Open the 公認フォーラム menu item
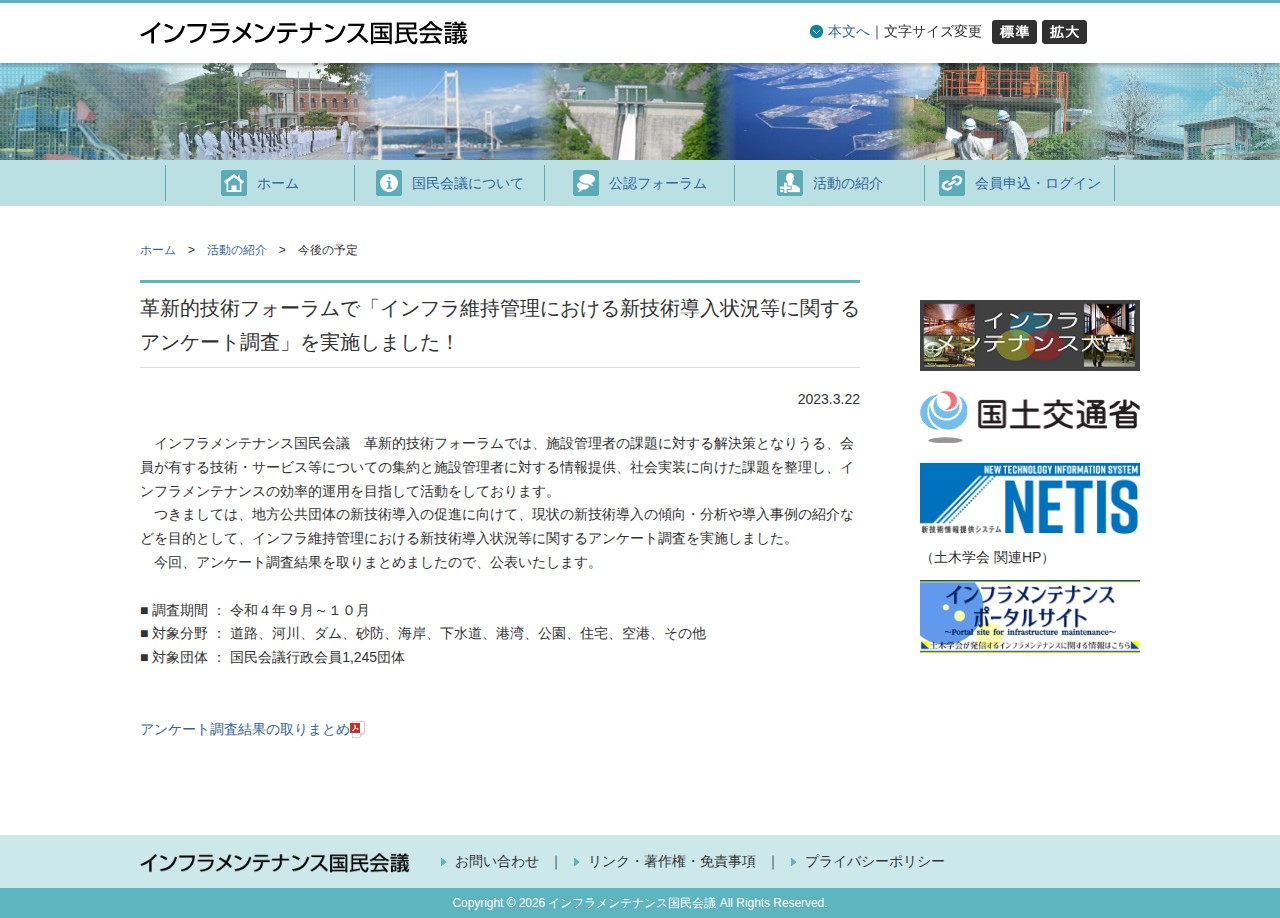Image resolution: width=1280 pixels, height=918 pixels. (640, 183)
